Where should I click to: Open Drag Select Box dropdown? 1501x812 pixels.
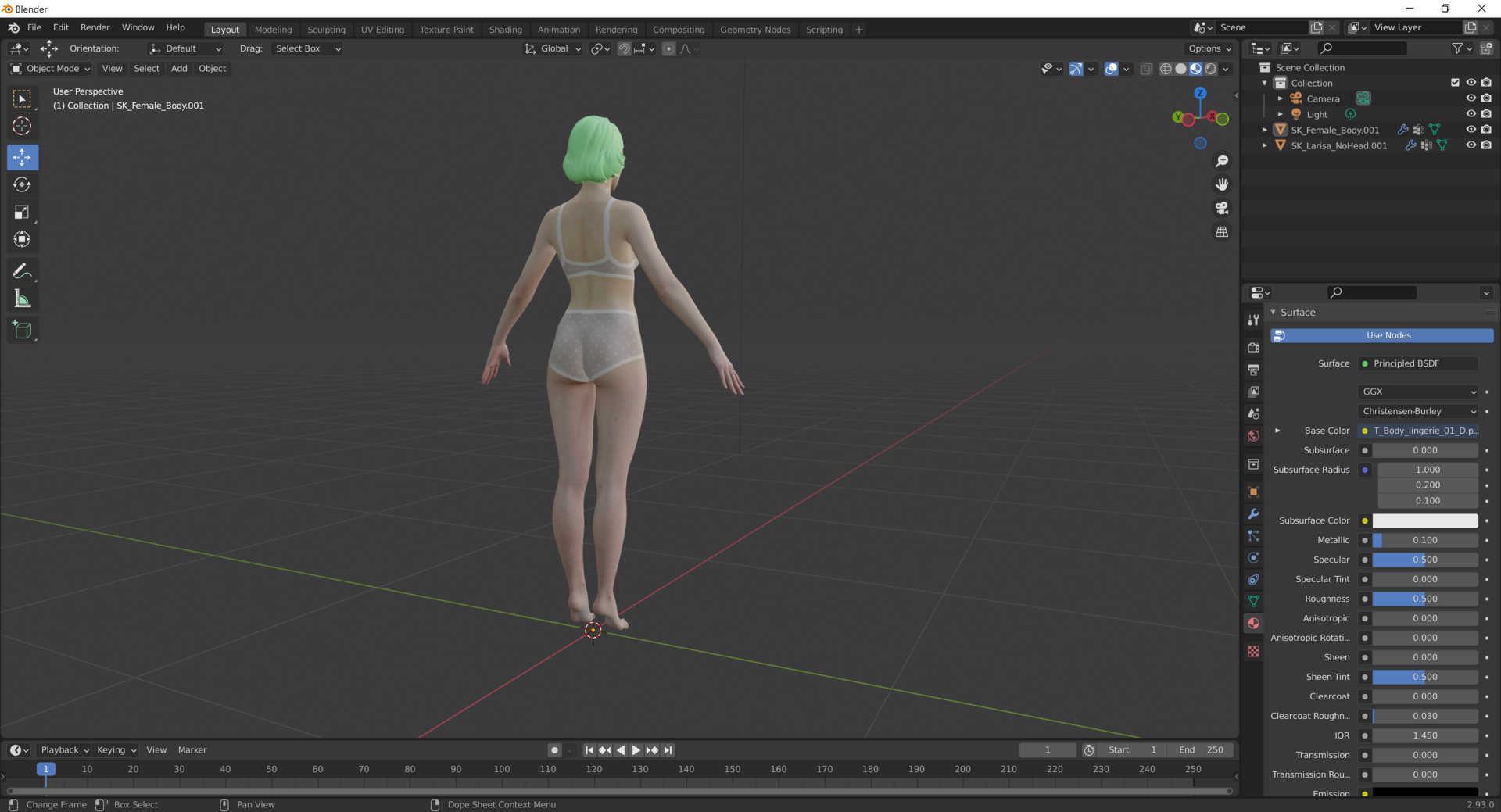click(308, 48)
